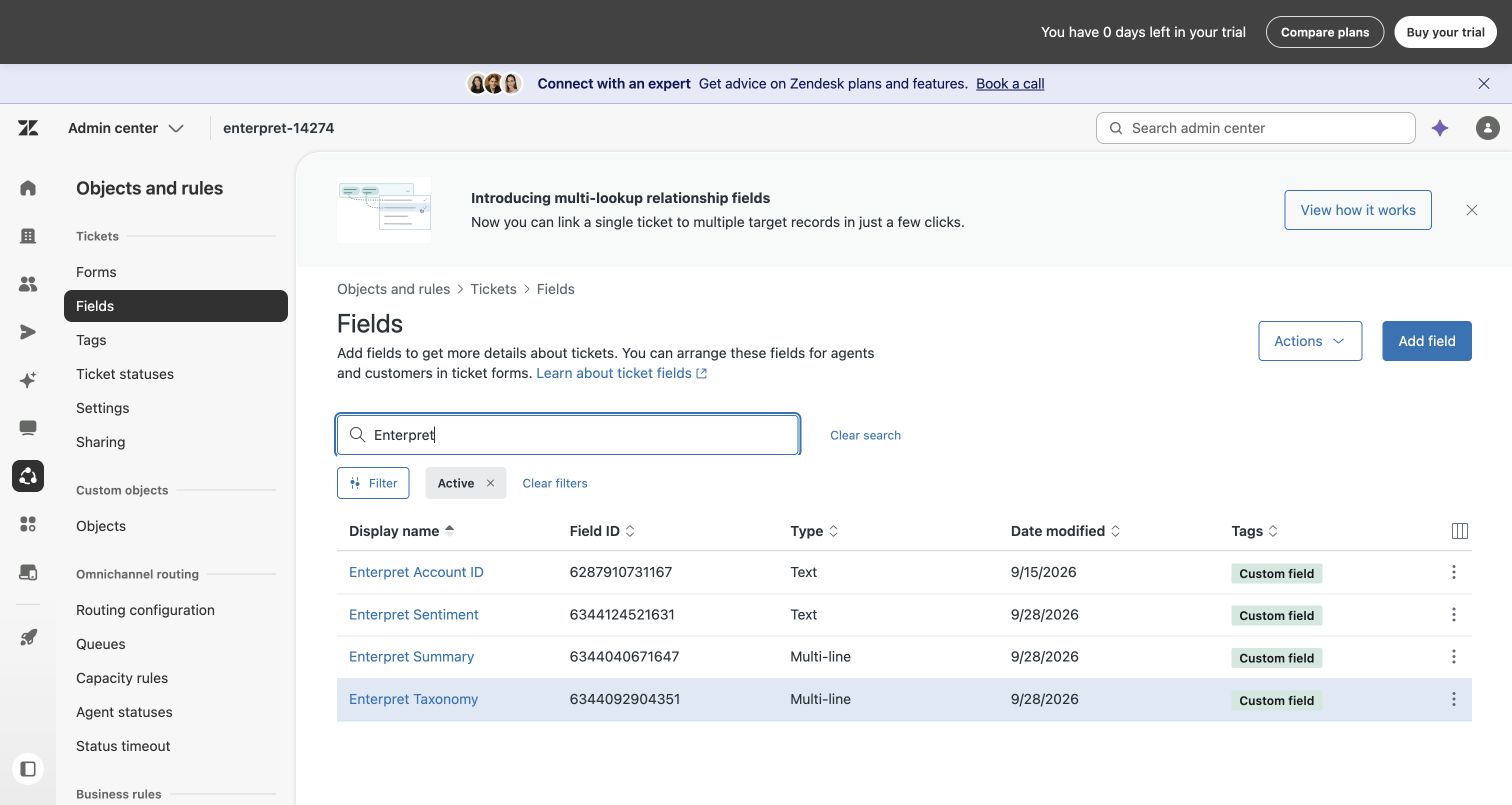Click the multi-lookup illustration thumbnail
This screenshot has height=805, width=1512.
384,210
